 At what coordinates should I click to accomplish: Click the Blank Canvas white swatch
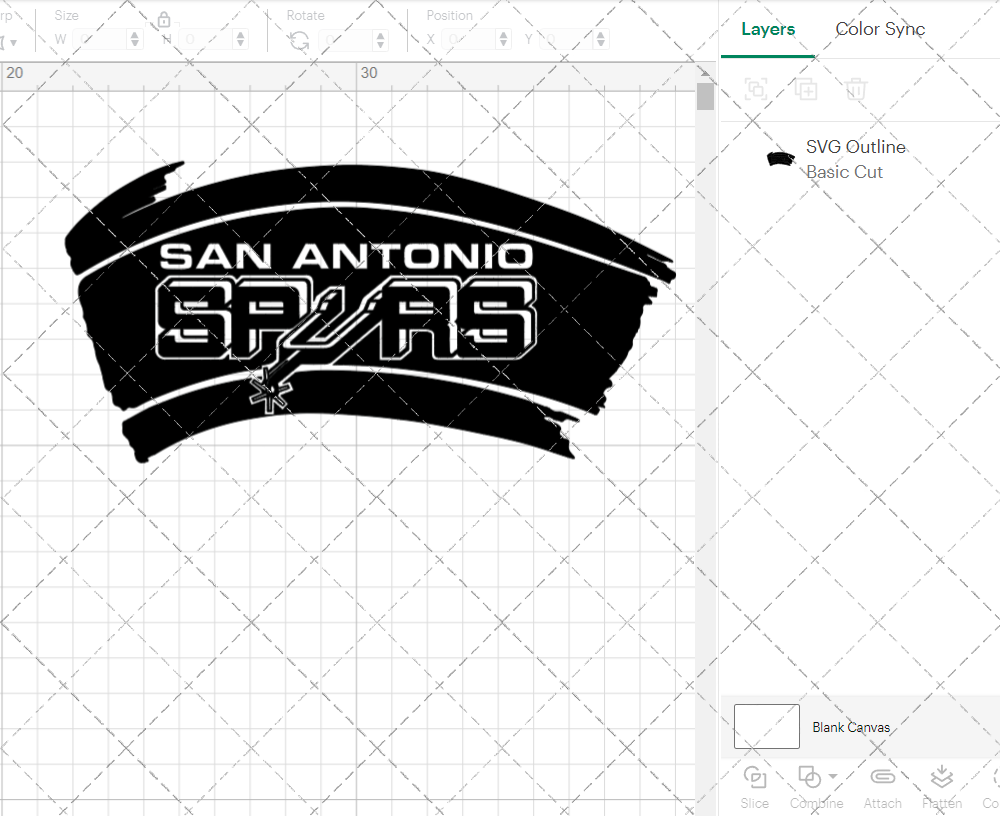click(x=767, y=727)
